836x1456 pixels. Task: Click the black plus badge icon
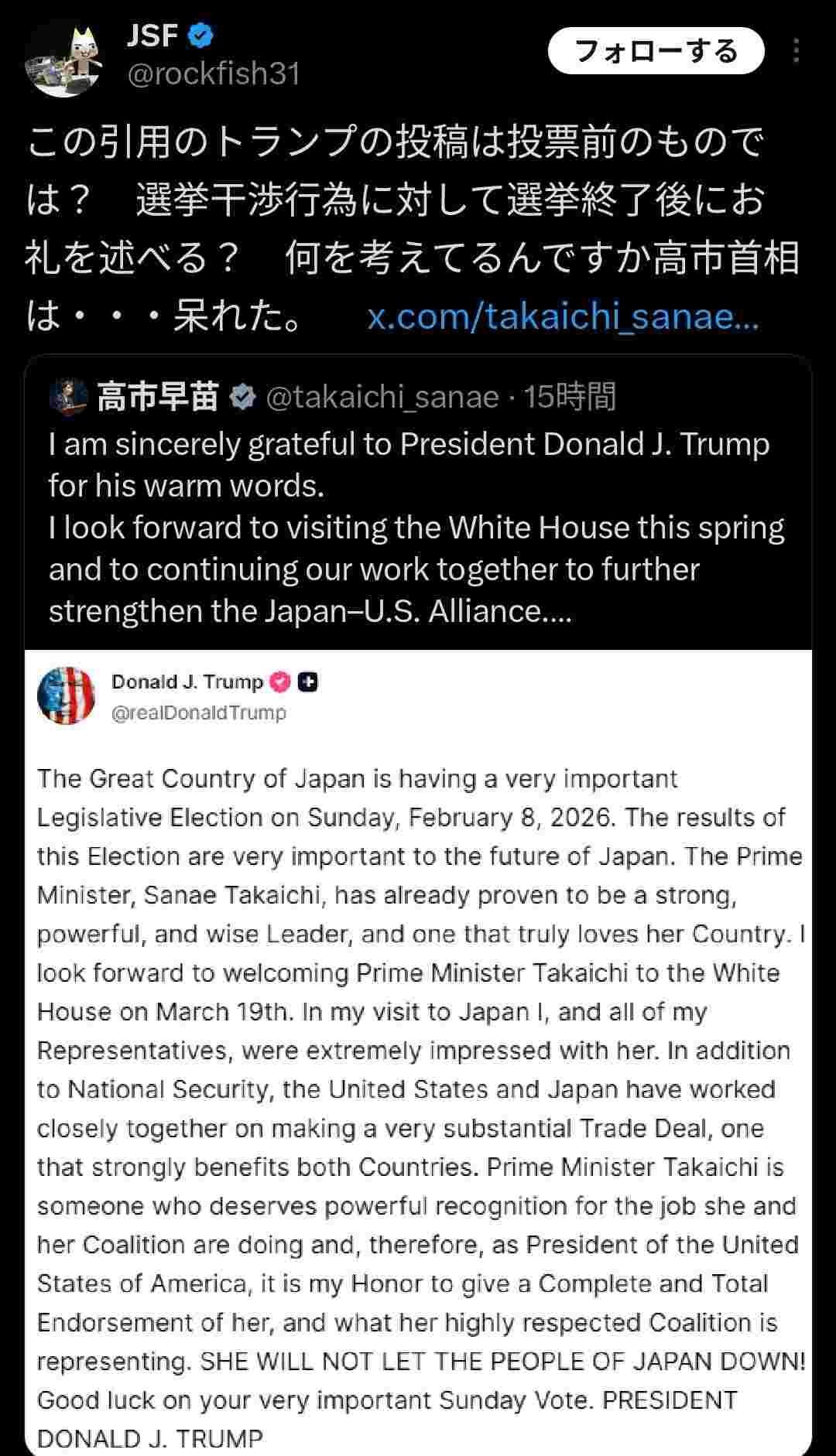[308, 682]
